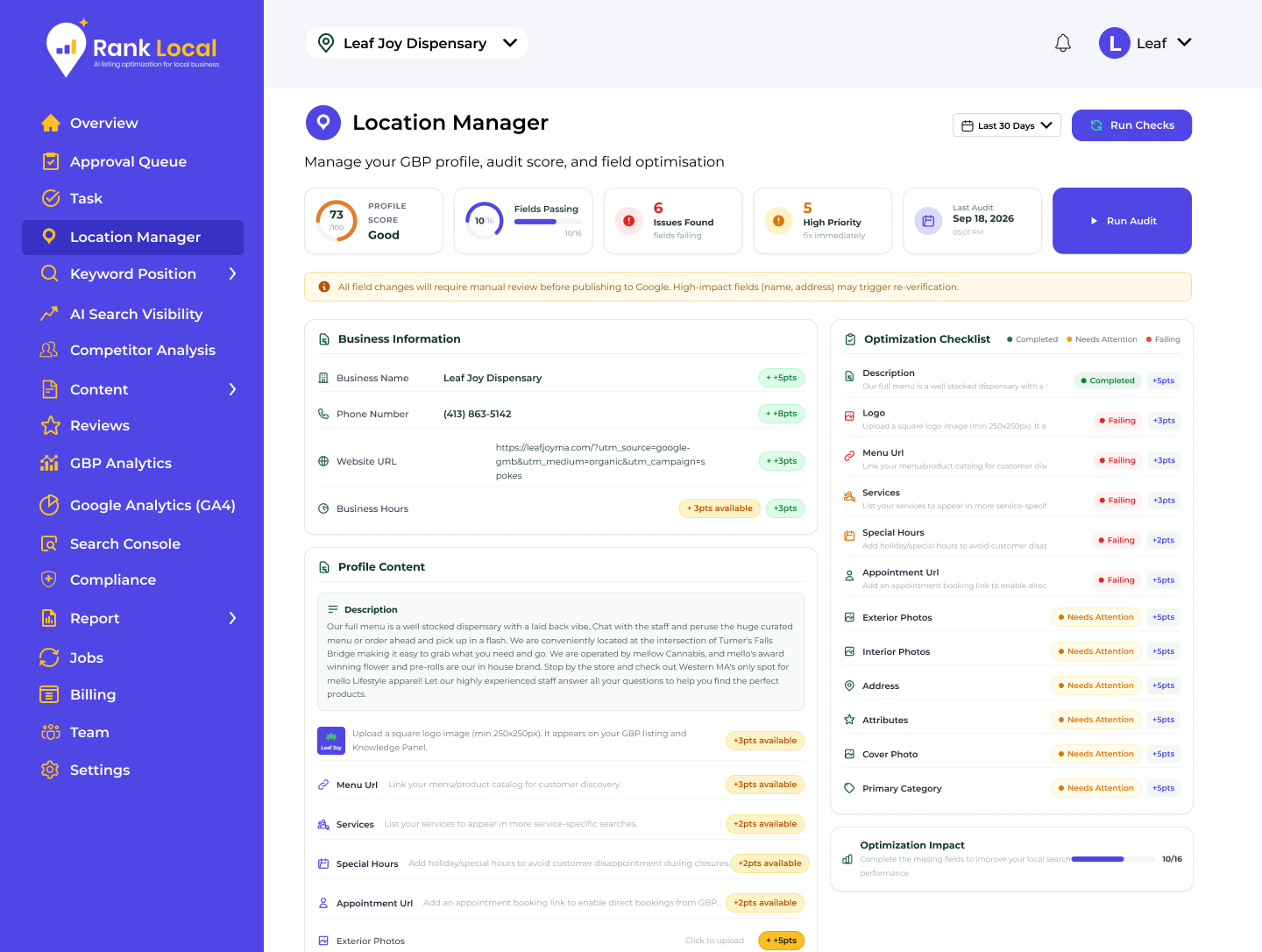Click the GBP Analytics chart icon
1262x952 pixels.
49,463
